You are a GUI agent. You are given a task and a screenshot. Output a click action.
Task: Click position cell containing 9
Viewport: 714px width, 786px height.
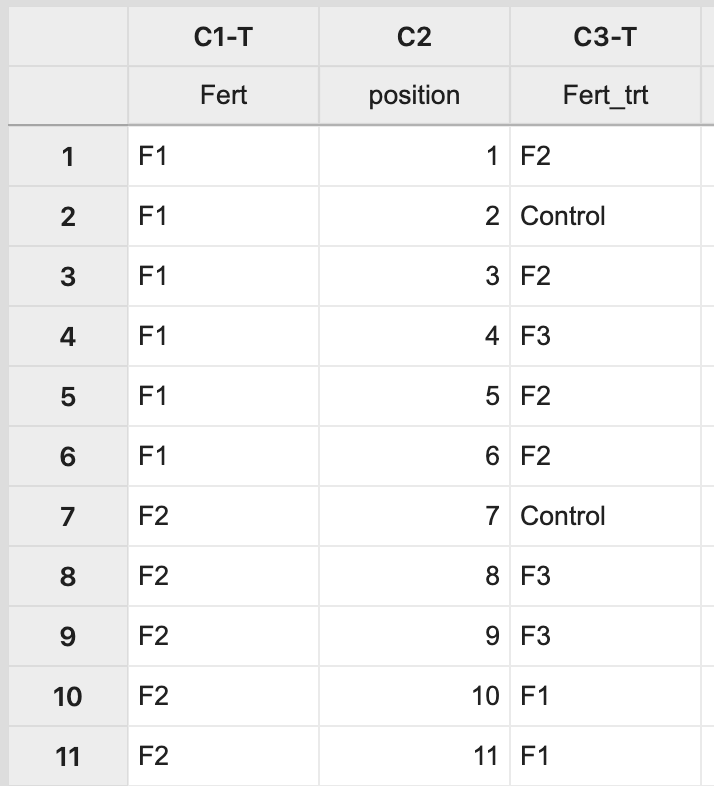coord(414,636)
